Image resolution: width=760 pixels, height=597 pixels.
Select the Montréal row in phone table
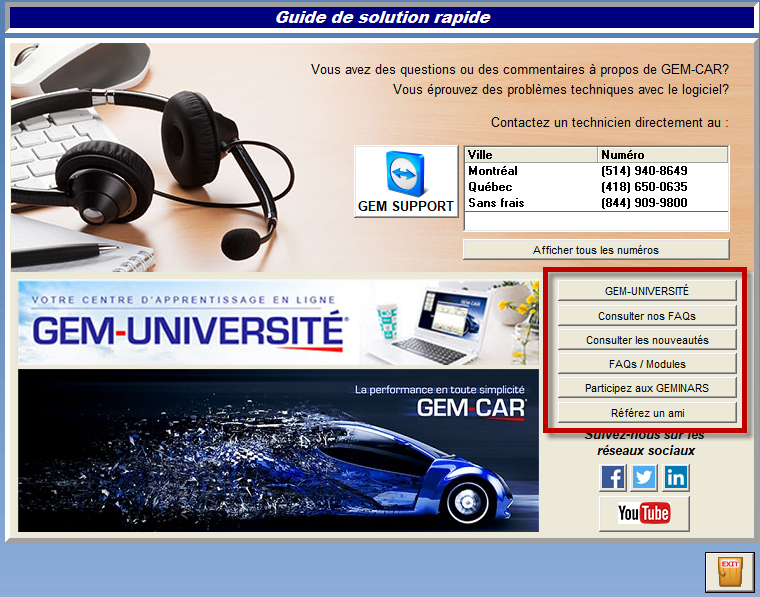click(596, 171)
